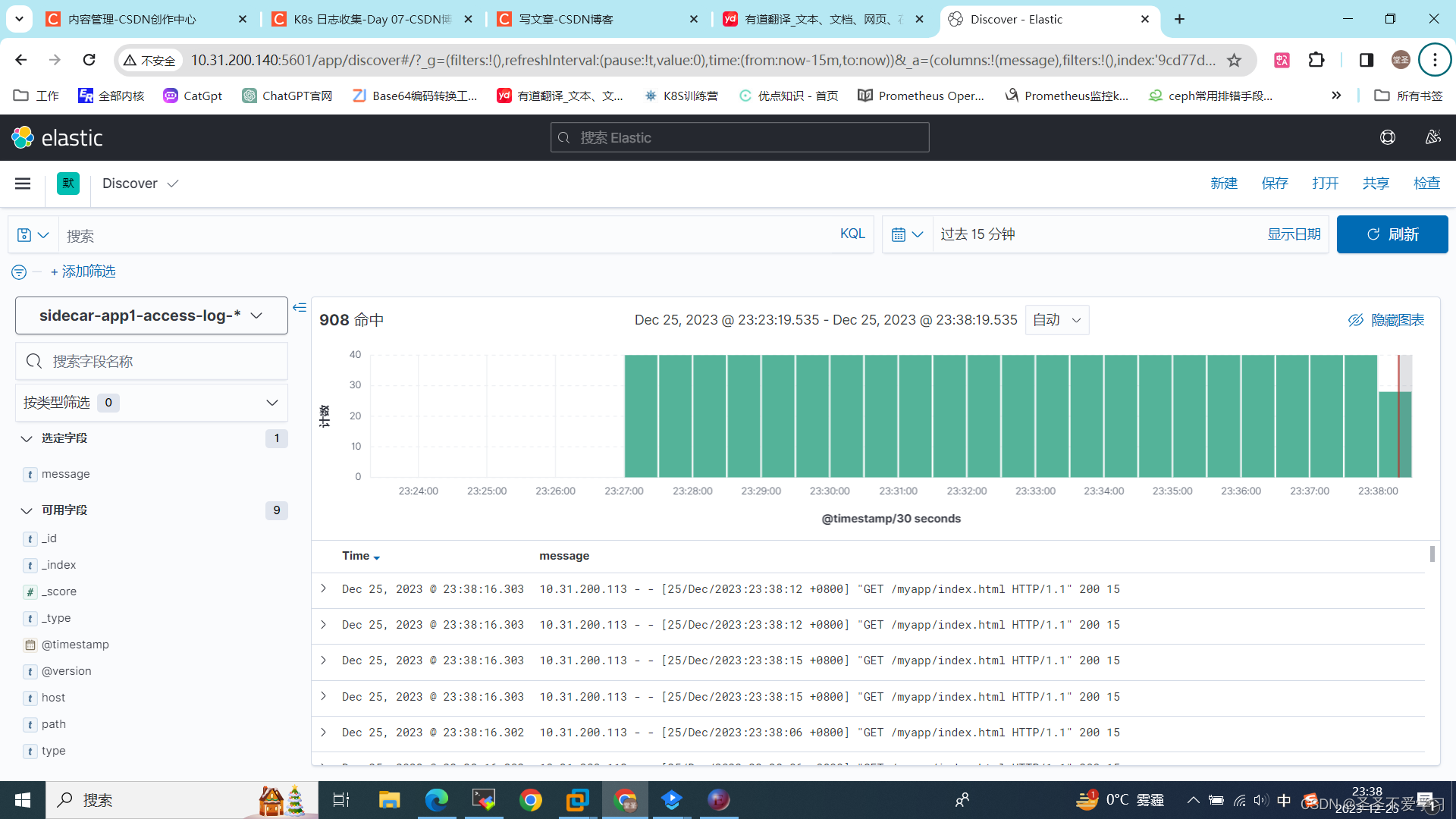Screen dimensions: 1456x819
Task: Switch to the 写文章-CSDN博客 tab
Action: (598, 19)
